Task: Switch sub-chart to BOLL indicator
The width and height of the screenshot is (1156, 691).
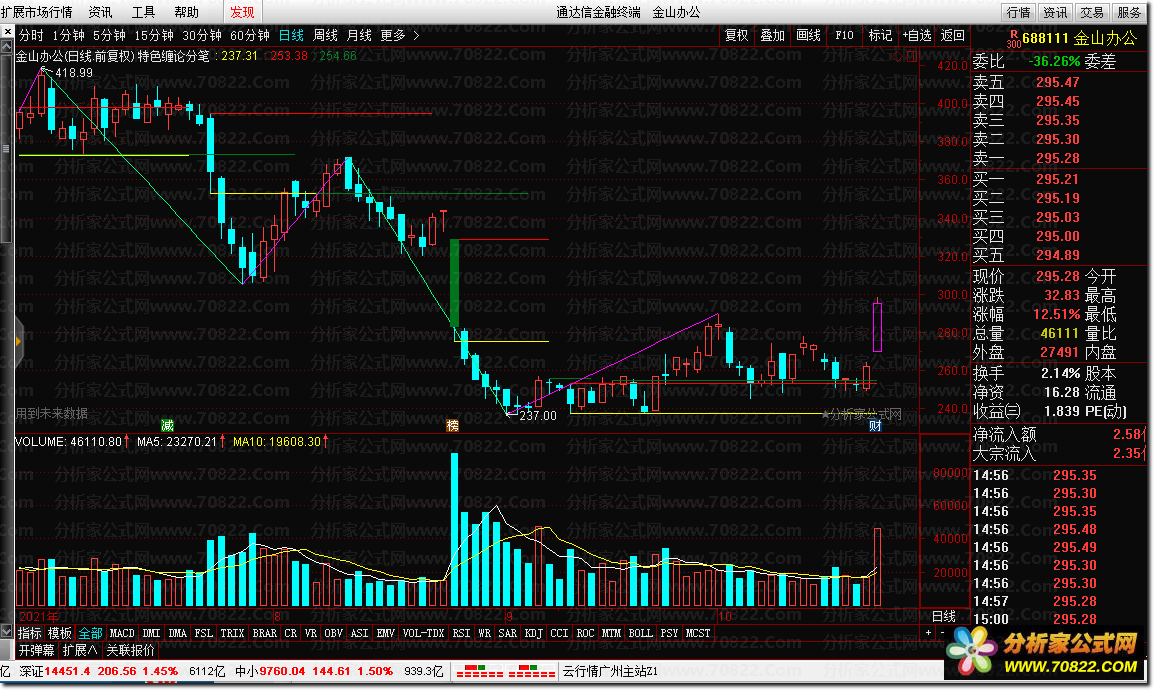Action: (x=640, y=633)
